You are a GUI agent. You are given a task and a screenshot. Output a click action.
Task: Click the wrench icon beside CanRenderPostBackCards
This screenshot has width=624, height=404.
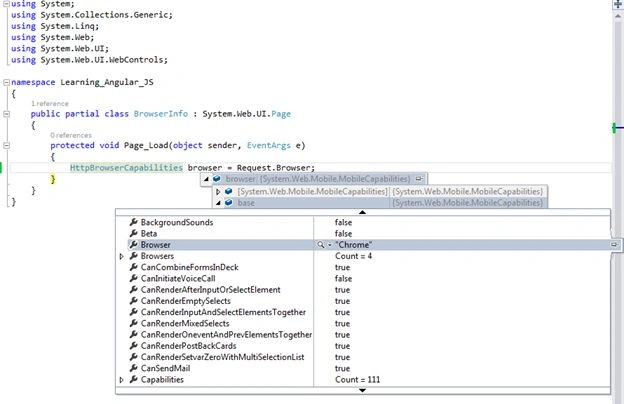point(134,345)
